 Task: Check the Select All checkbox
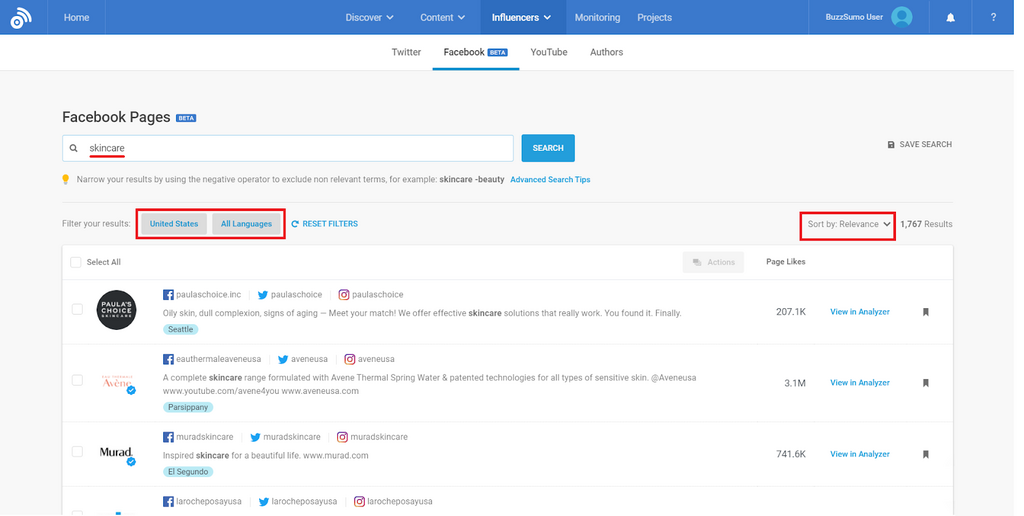pyautogui.click(x=76, y=262)
